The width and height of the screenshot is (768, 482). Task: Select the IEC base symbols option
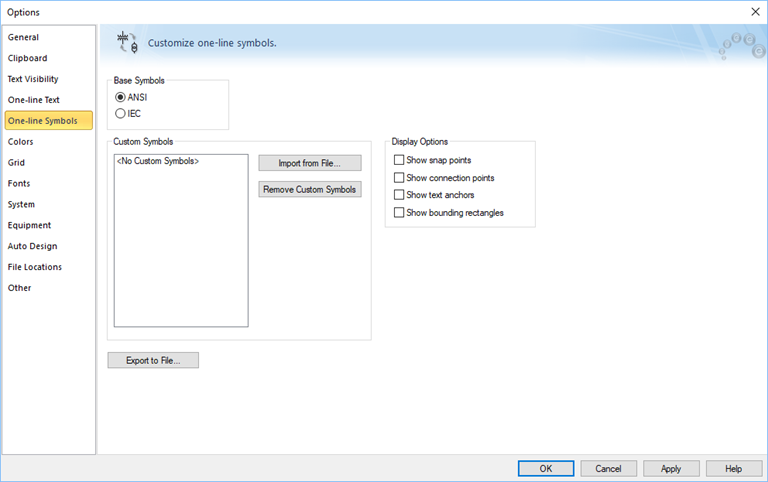pyautogui.click(x=128, y=113)
